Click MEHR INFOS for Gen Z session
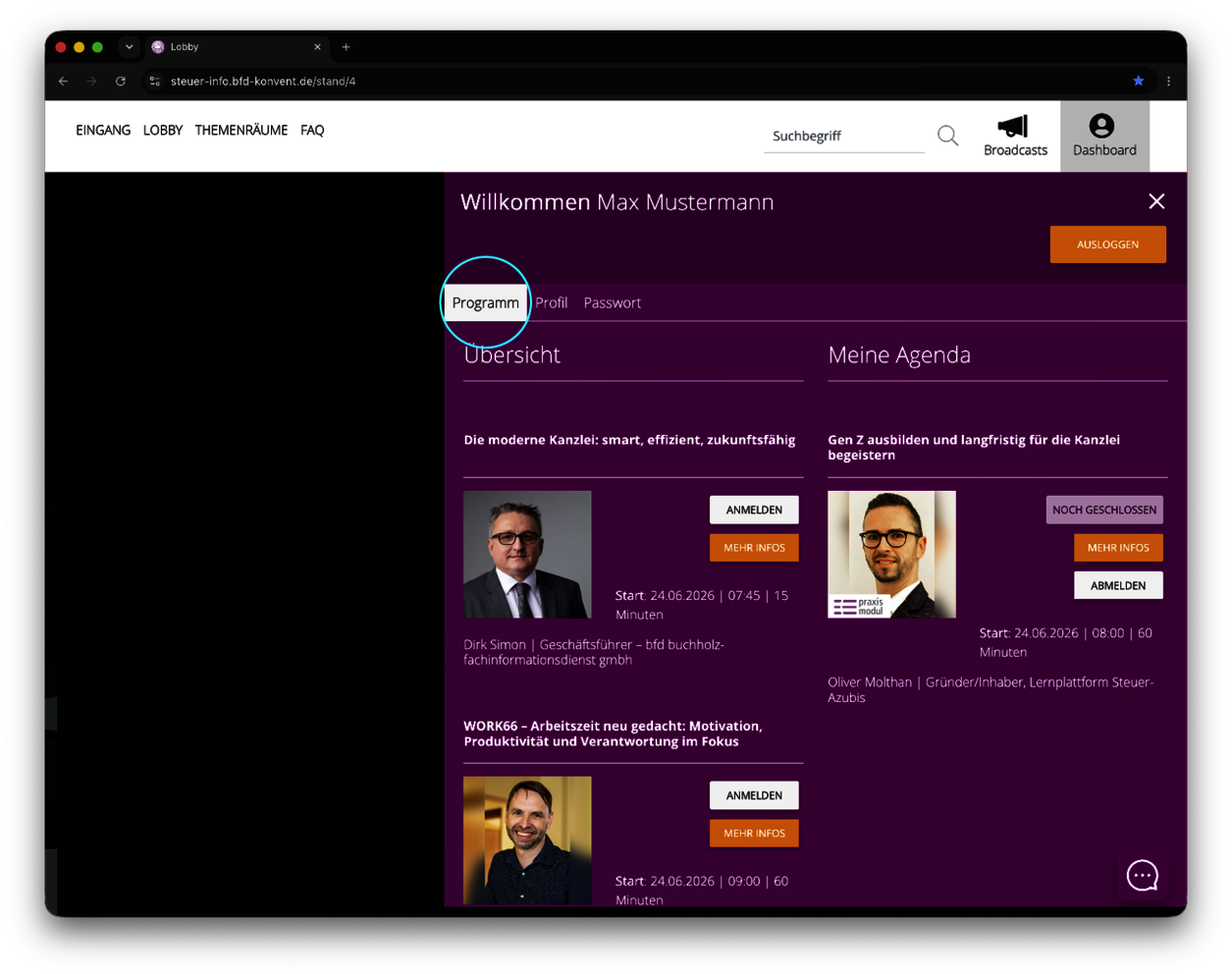Screen dimensions: 1232x974 1118,547
